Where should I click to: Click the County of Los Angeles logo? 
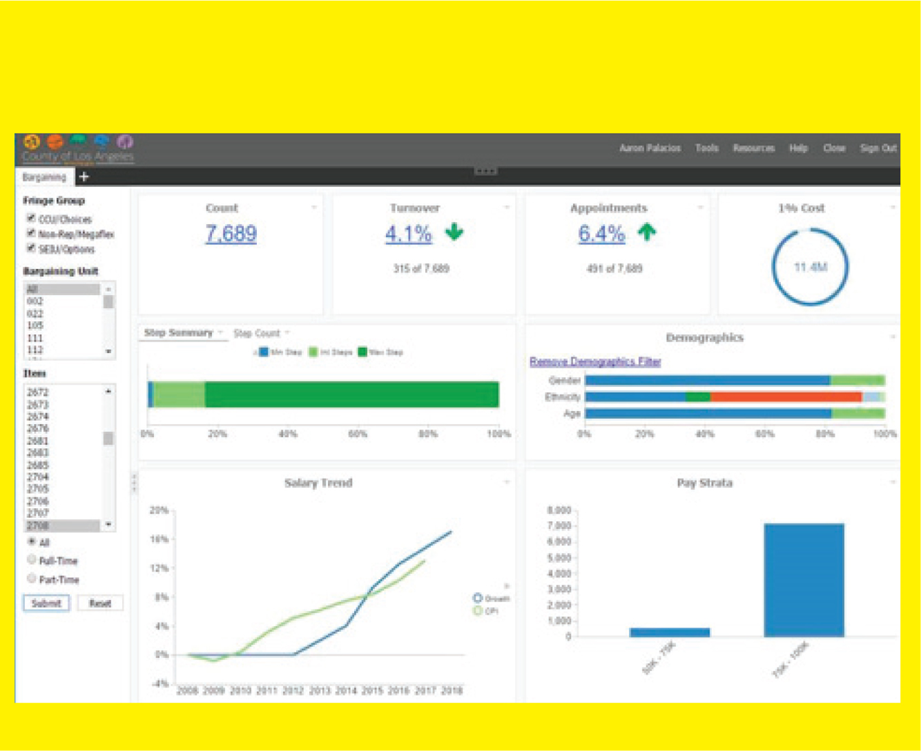78,150
